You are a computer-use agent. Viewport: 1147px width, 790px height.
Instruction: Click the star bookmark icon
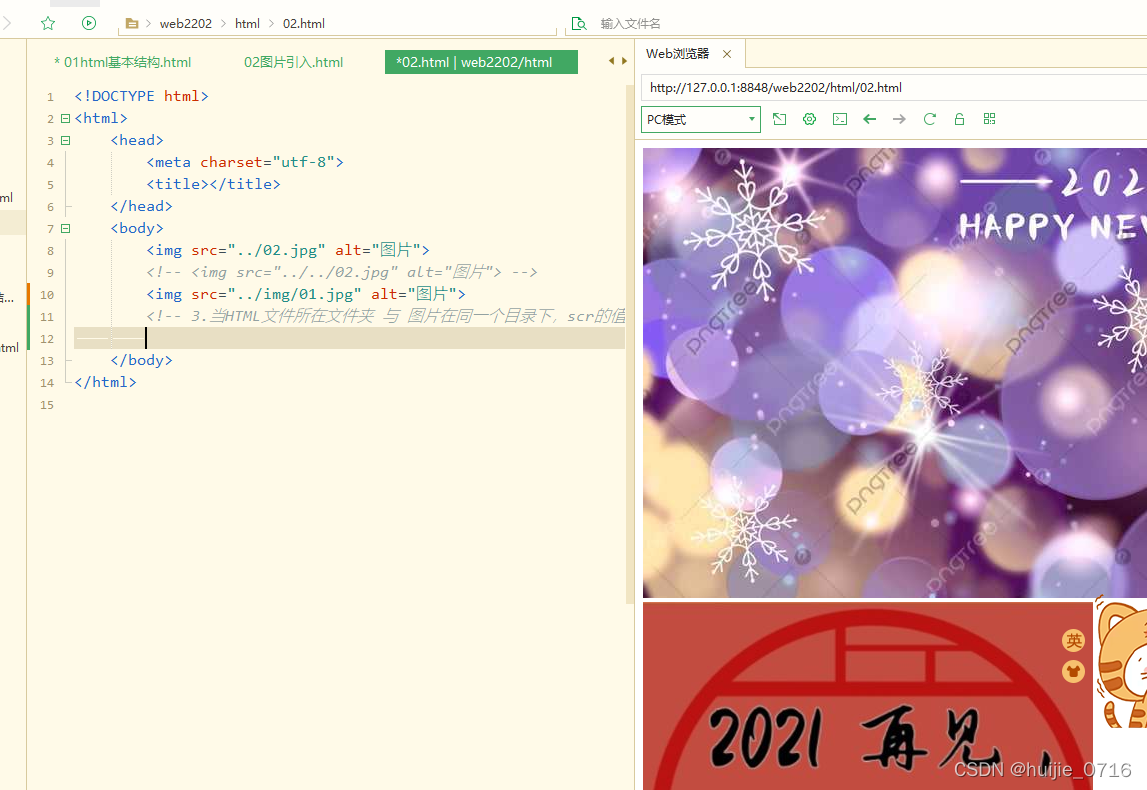48,23
